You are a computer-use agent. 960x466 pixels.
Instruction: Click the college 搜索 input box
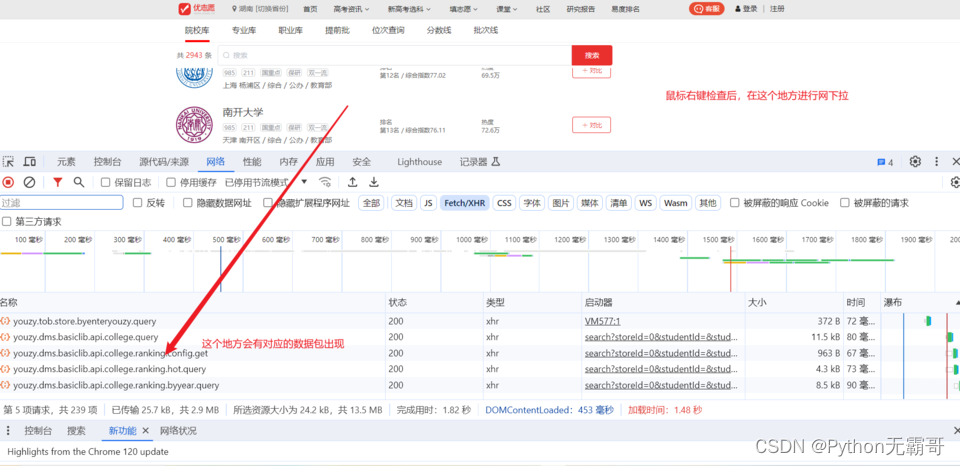(395, 55)
